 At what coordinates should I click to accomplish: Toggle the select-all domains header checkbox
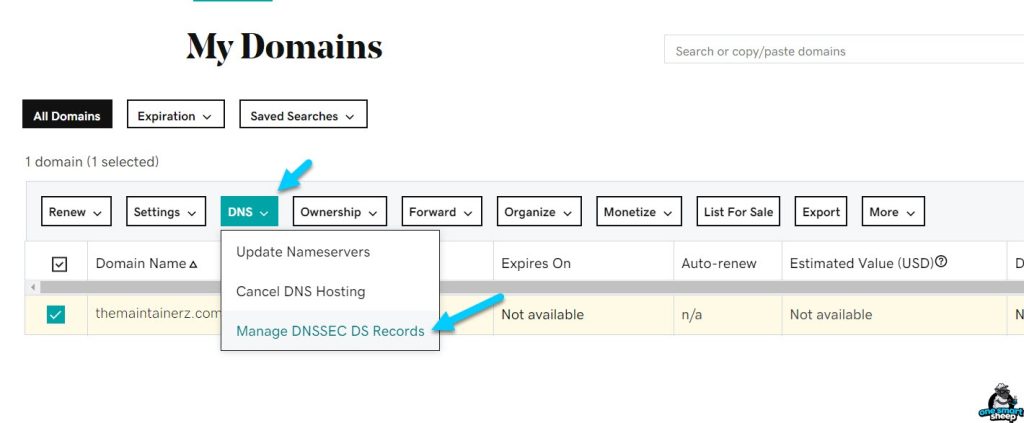59,264
